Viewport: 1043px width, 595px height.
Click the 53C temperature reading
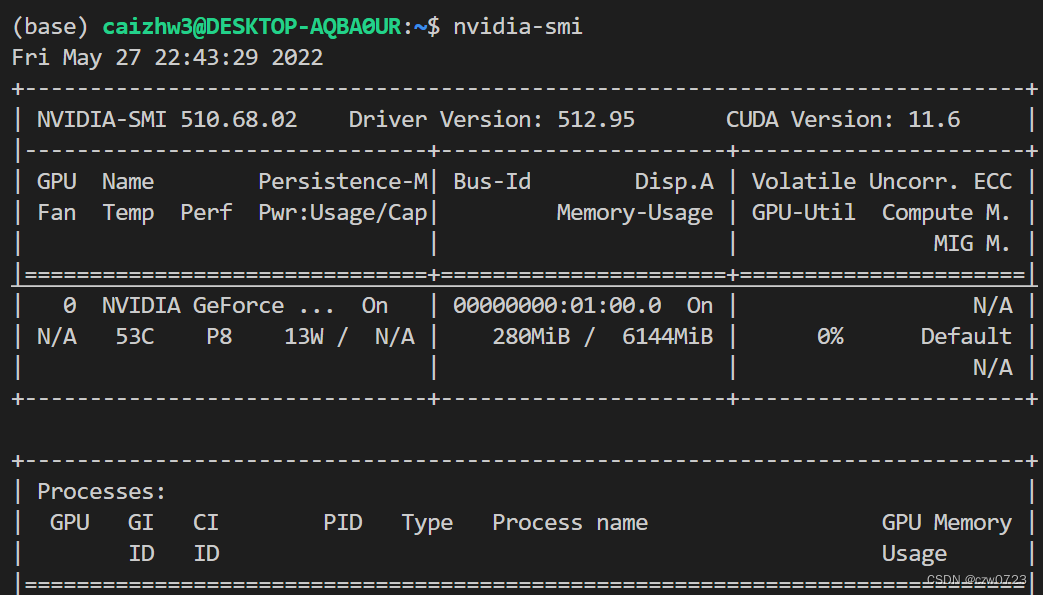pos(134,337)
